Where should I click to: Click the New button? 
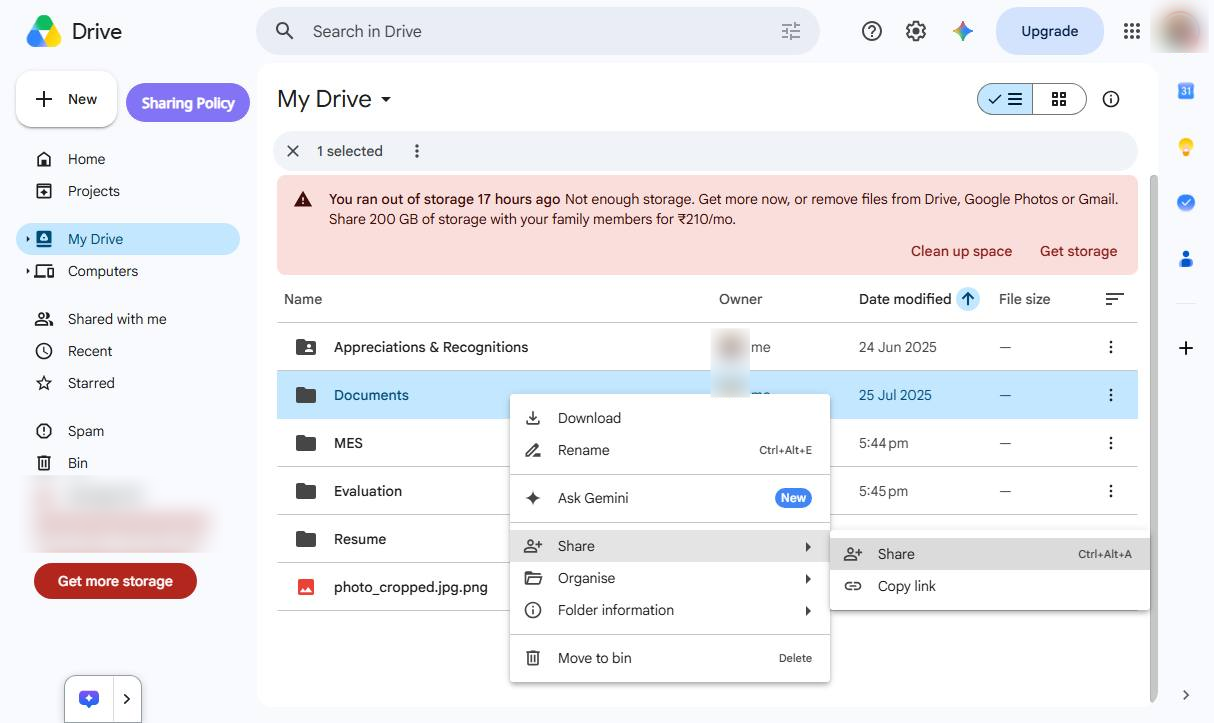(66, 99)
